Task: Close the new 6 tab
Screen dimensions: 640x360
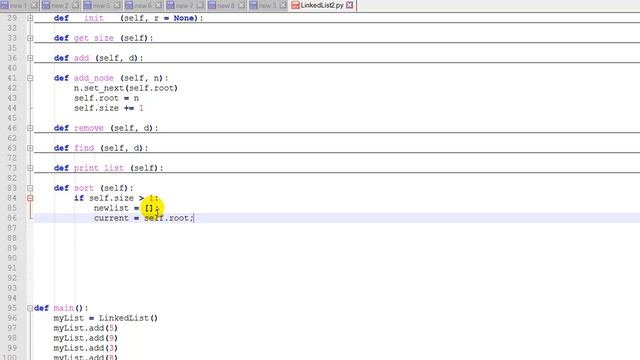Action: (x=158, y=5)
